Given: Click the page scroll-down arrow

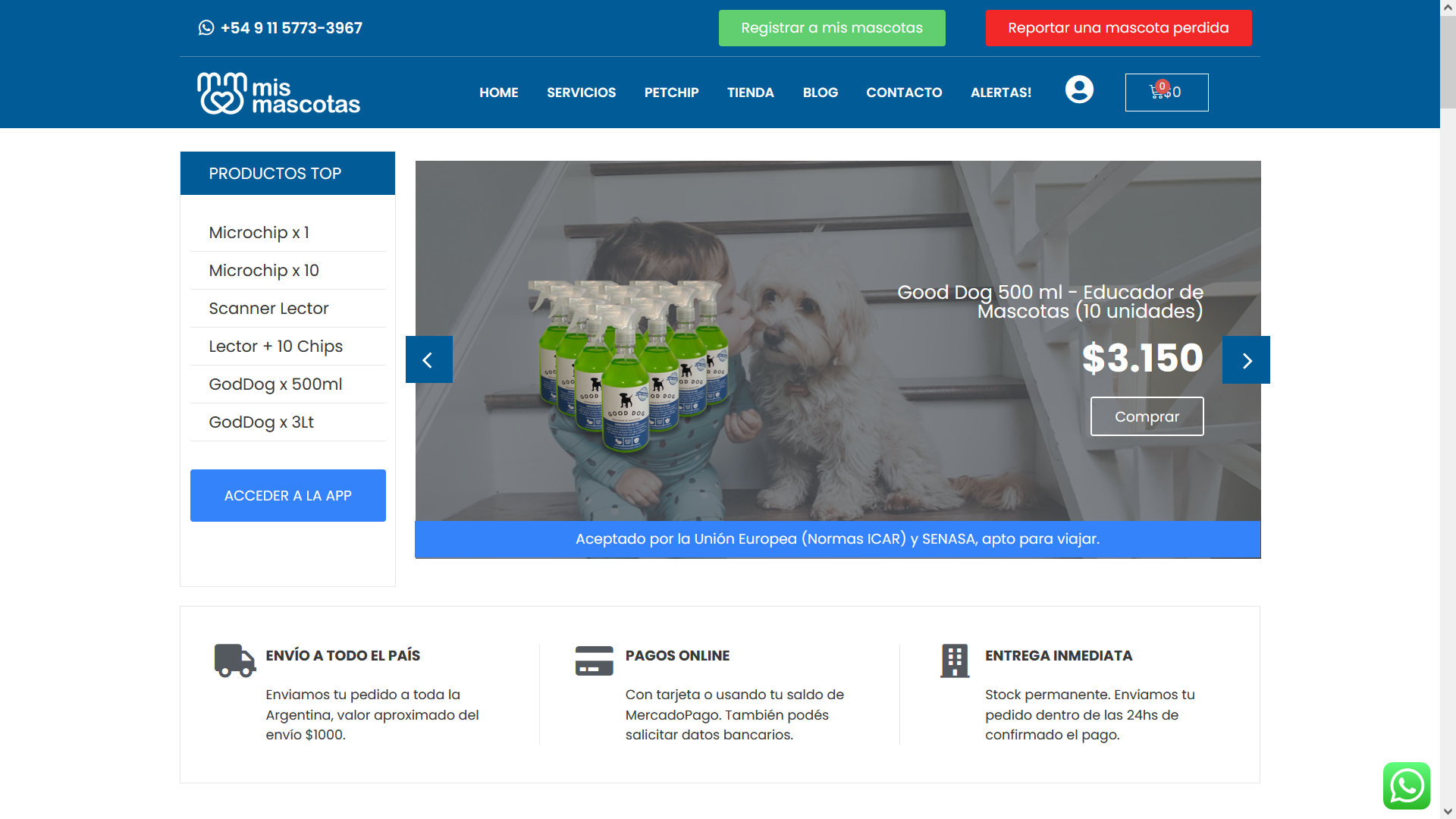Looking at the screenshot, I should pos(1448,811).
